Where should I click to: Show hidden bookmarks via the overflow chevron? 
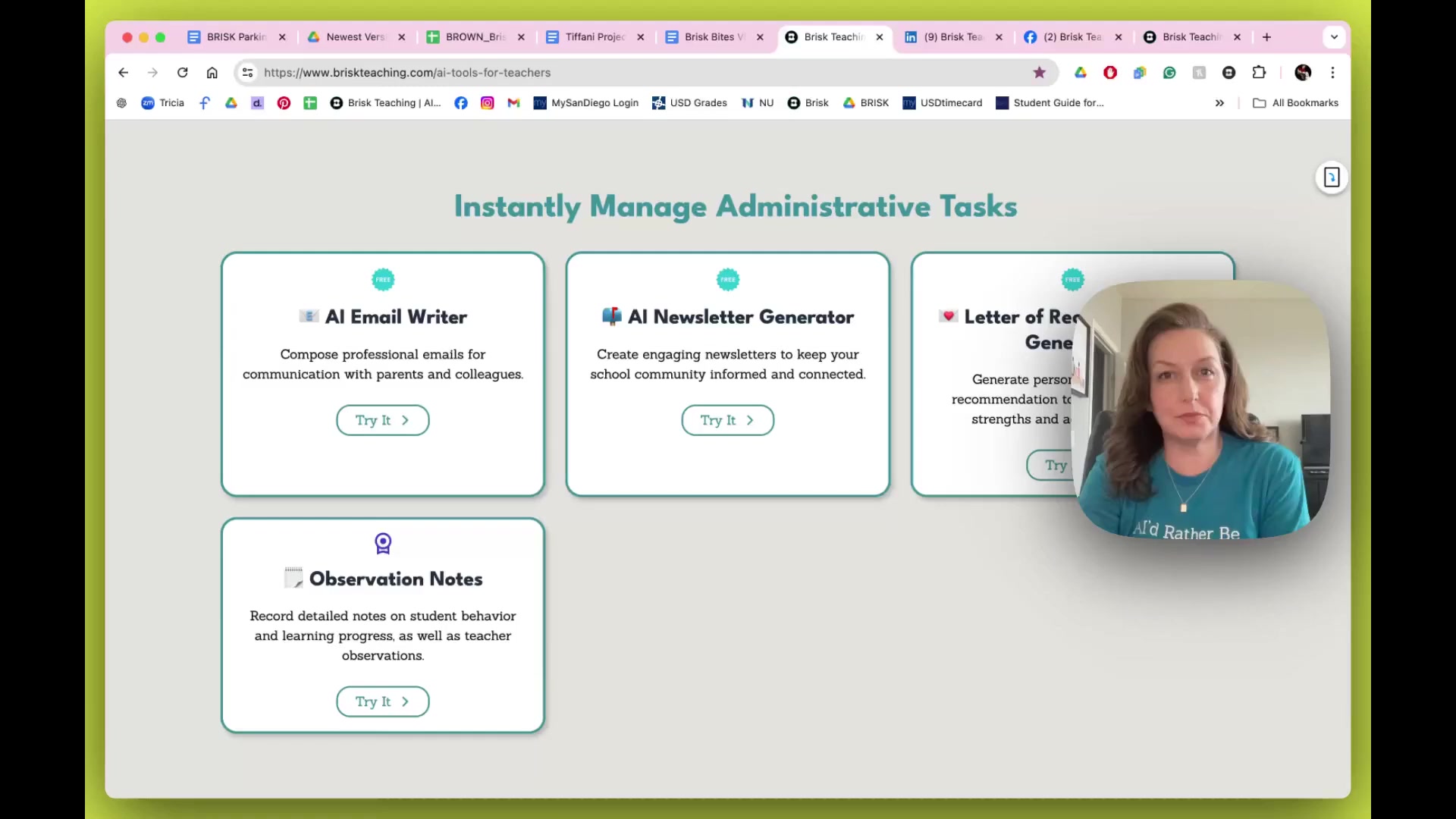[1219, 103]
